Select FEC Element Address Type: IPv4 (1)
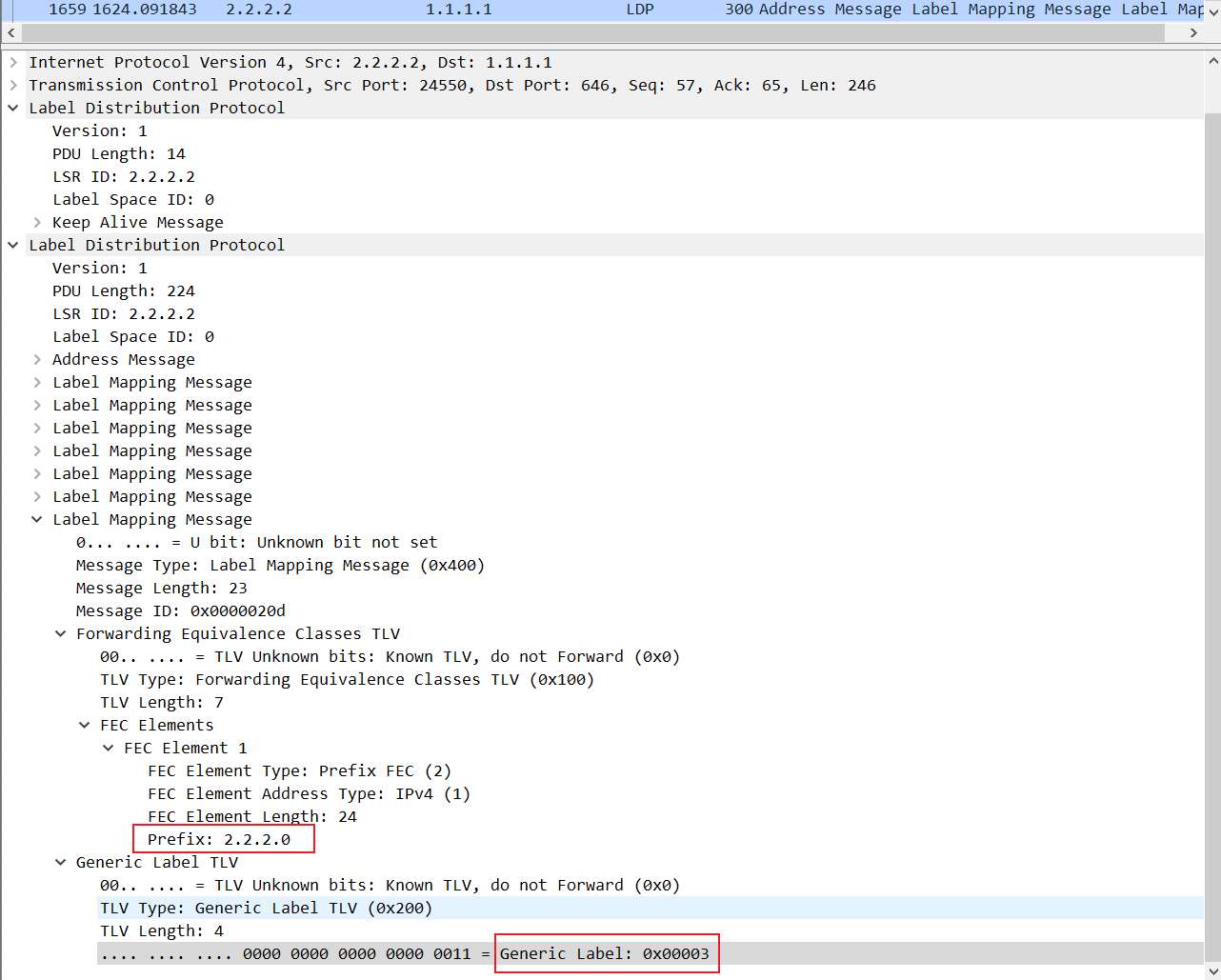This screenshot has height=980, width=1221. (x=309, y=793)
